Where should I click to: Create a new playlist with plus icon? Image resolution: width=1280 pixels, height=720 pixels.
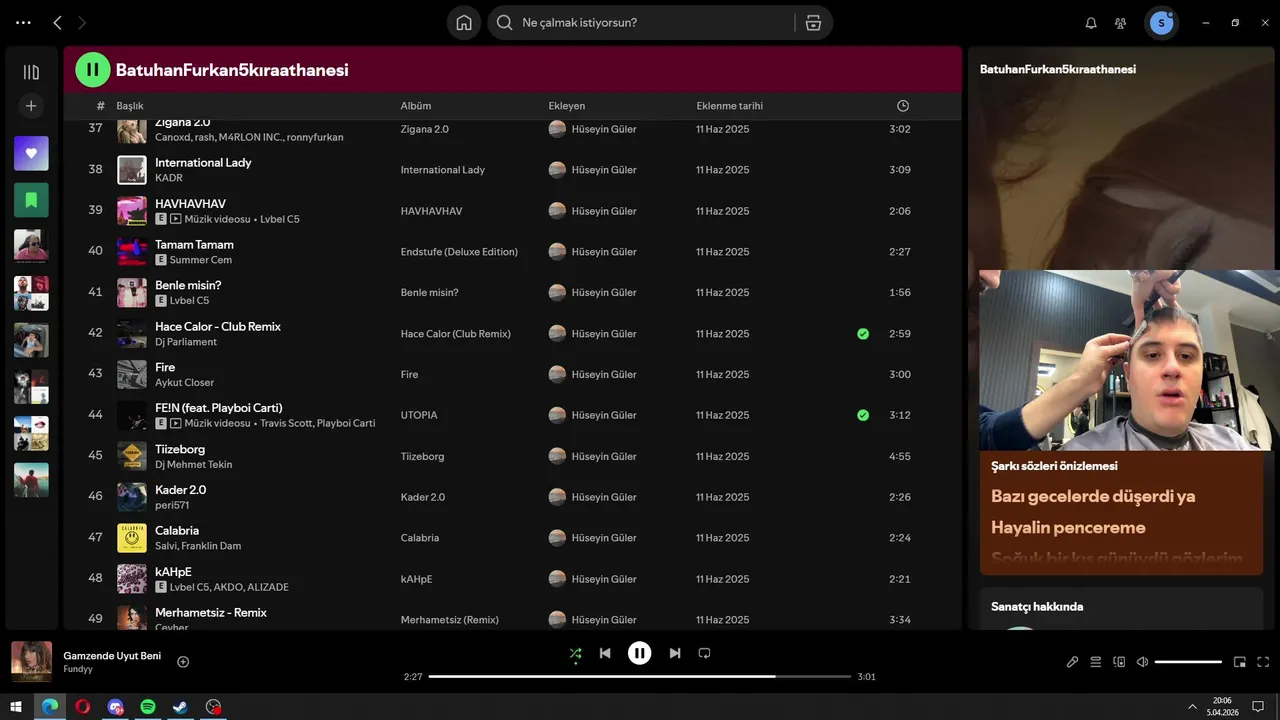tap(31, 106)
